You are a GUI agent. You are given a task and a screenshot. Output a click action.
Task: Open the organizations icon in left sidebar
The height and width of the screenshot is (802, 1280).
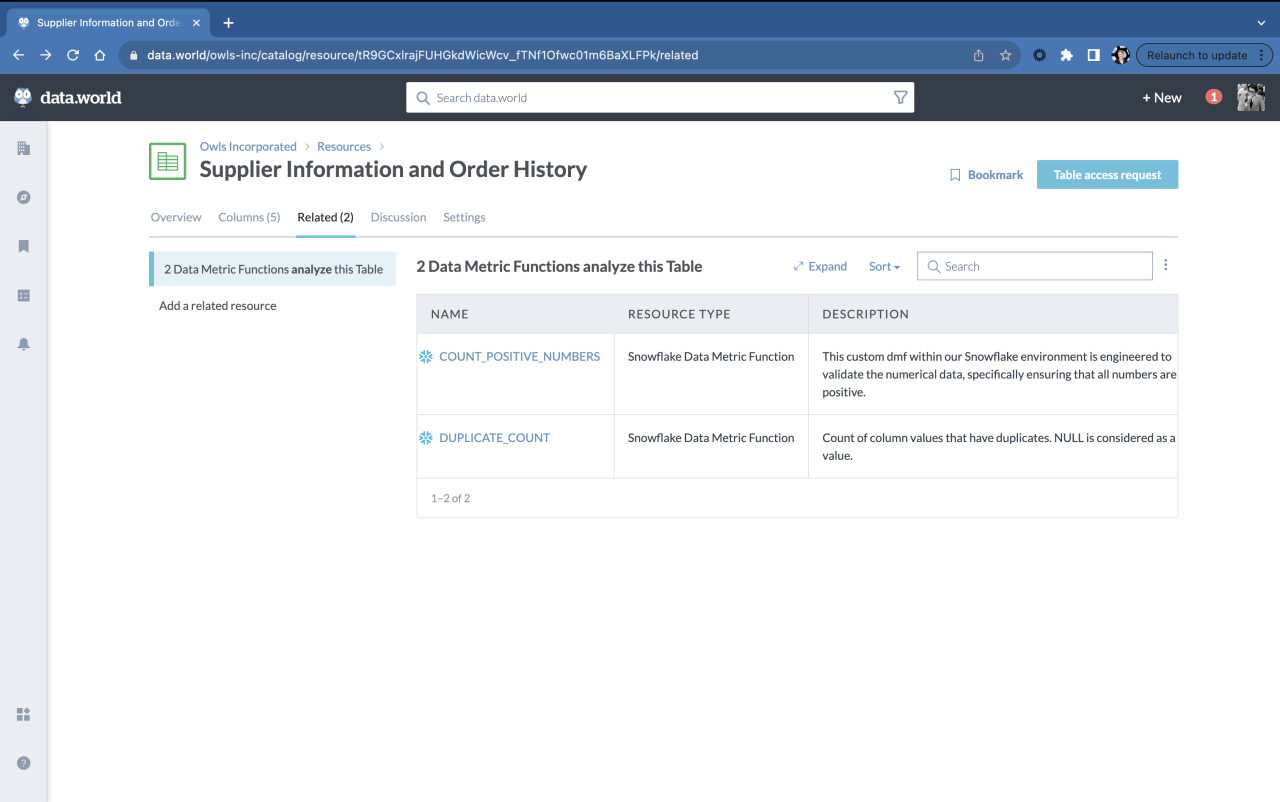(x=24, y=148)
